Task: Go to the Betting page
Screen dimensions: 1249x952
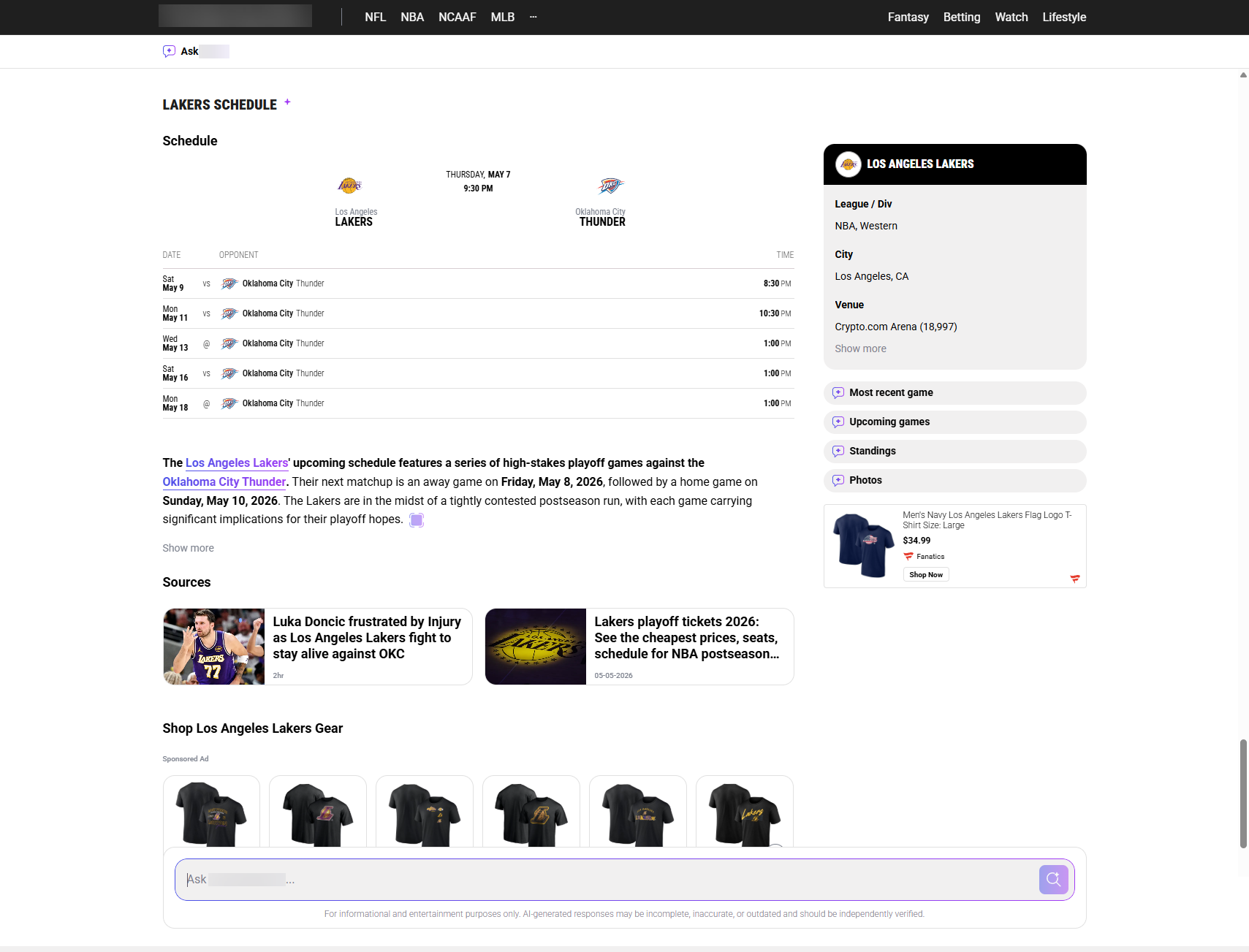Action: tap(961, 17)
